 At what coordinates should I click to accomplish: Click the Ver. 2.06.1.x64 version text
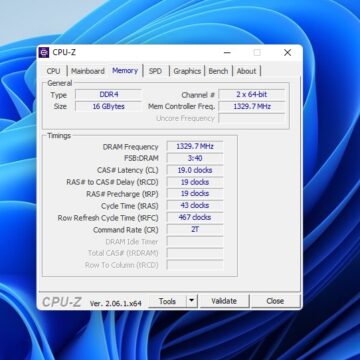point(116,303)
